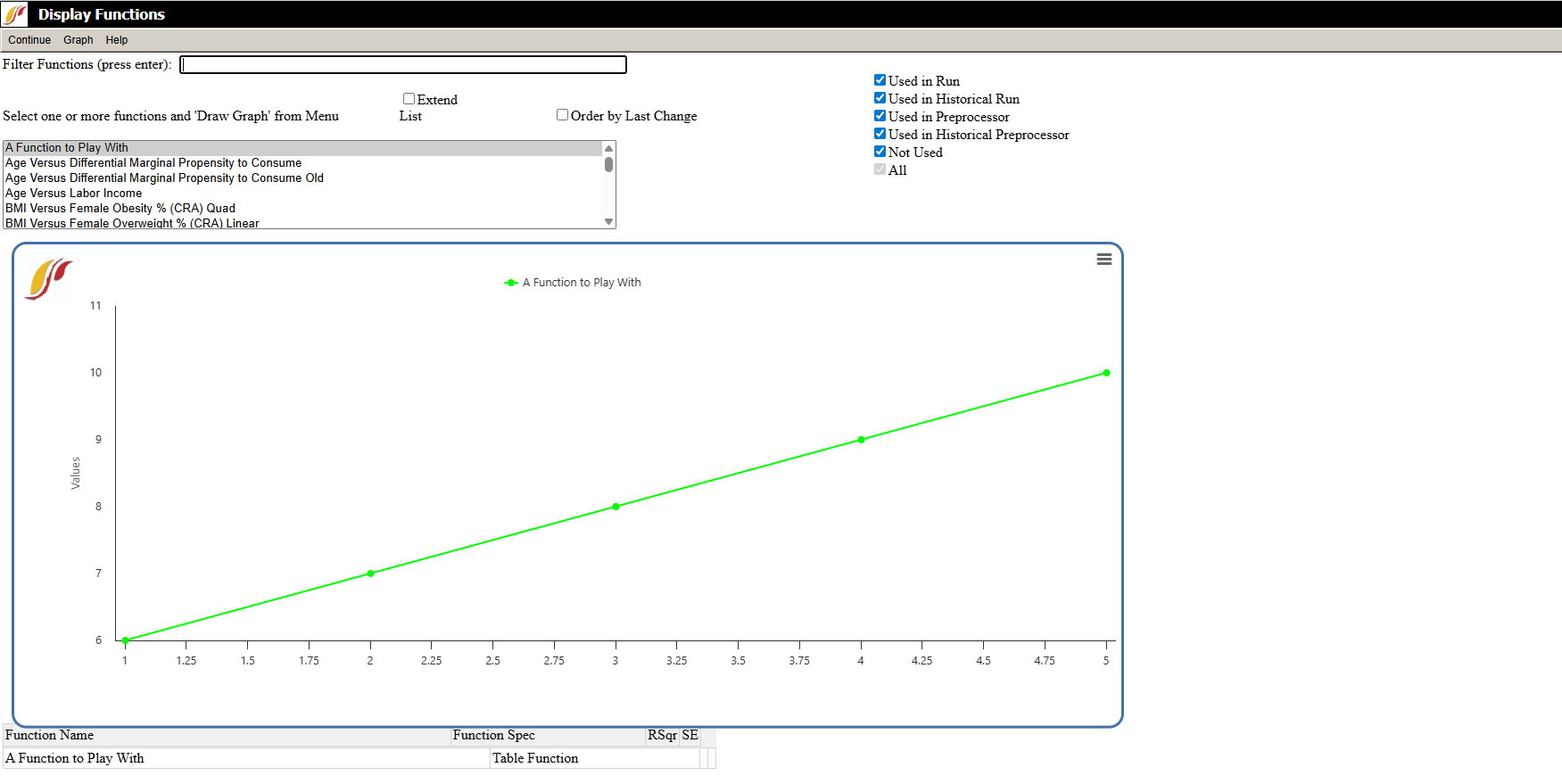The height and width of the screenshot is (784, 1562).
Task: Click the data point at x equals 3
Action: (616, 507)
